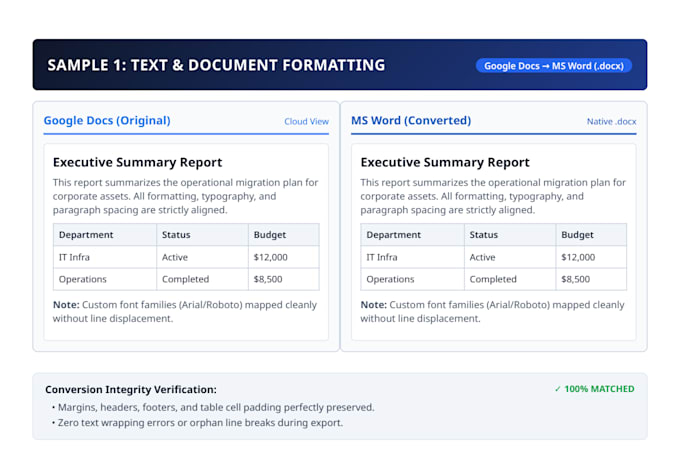Click the "Note:" font mapping text in MS Word panel
Image resolution: width=680 pixels, height=459 pixels.
coord(493,311)
